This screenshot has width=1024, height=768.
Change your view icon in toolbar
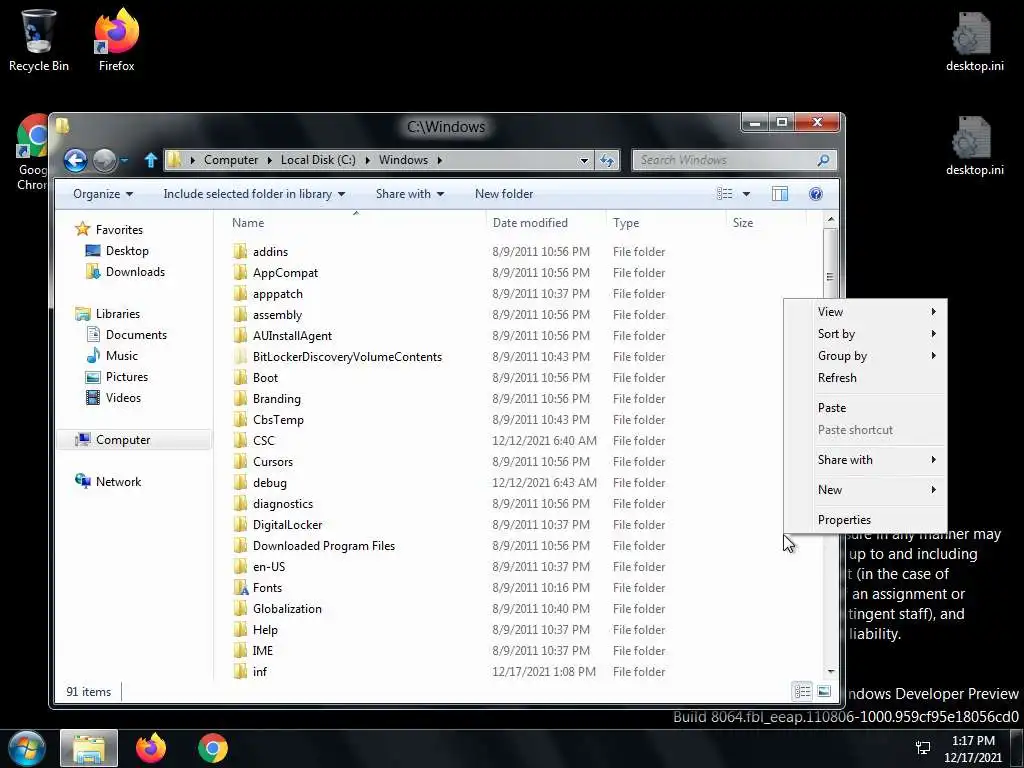[724, 194]
